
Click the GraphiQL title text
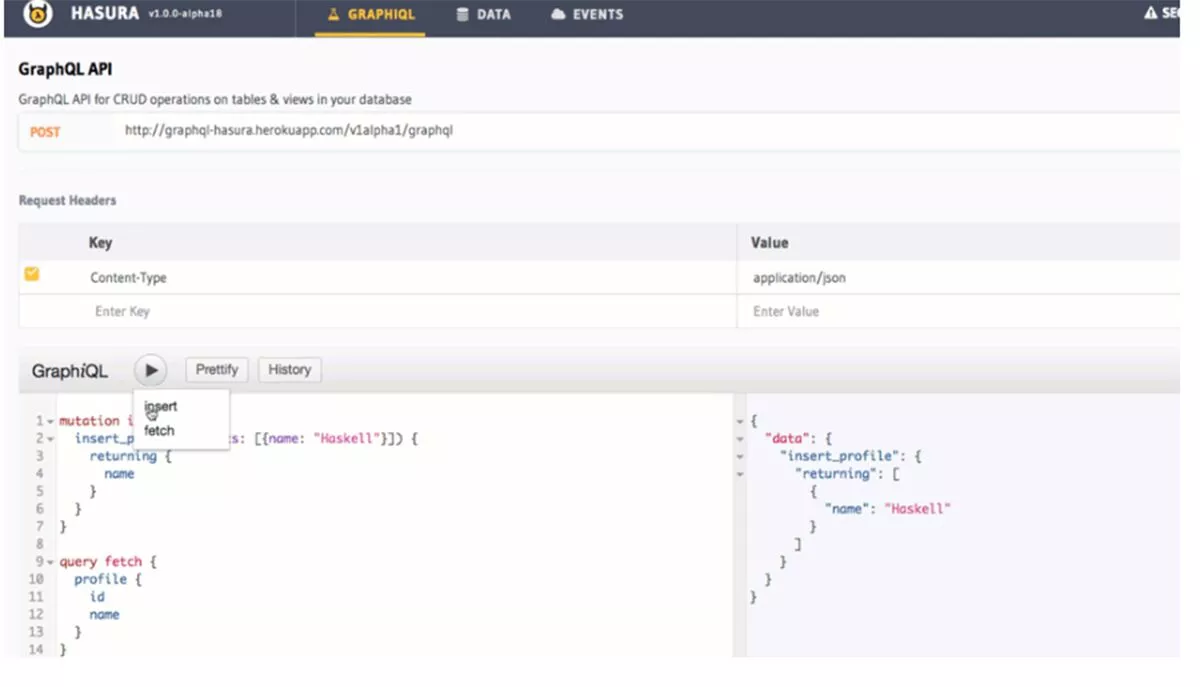click(70, 371)
